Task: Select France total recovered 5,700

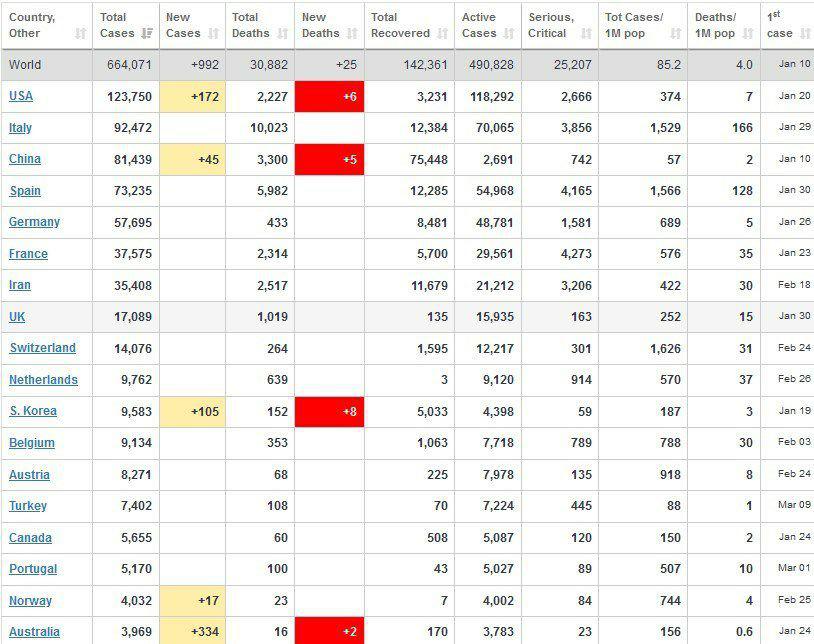Action: [x=432, y=254]
